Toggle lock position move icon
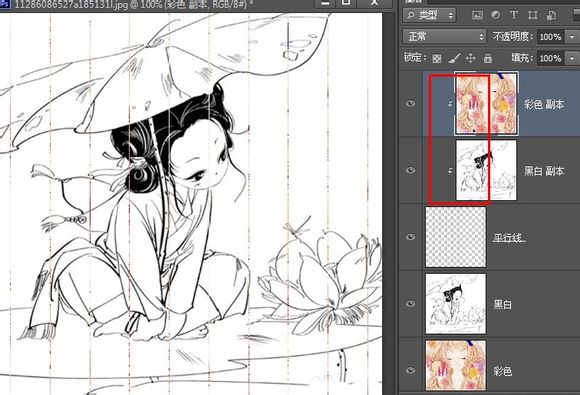The image size is (580, 395). click(x=471, y=58)
